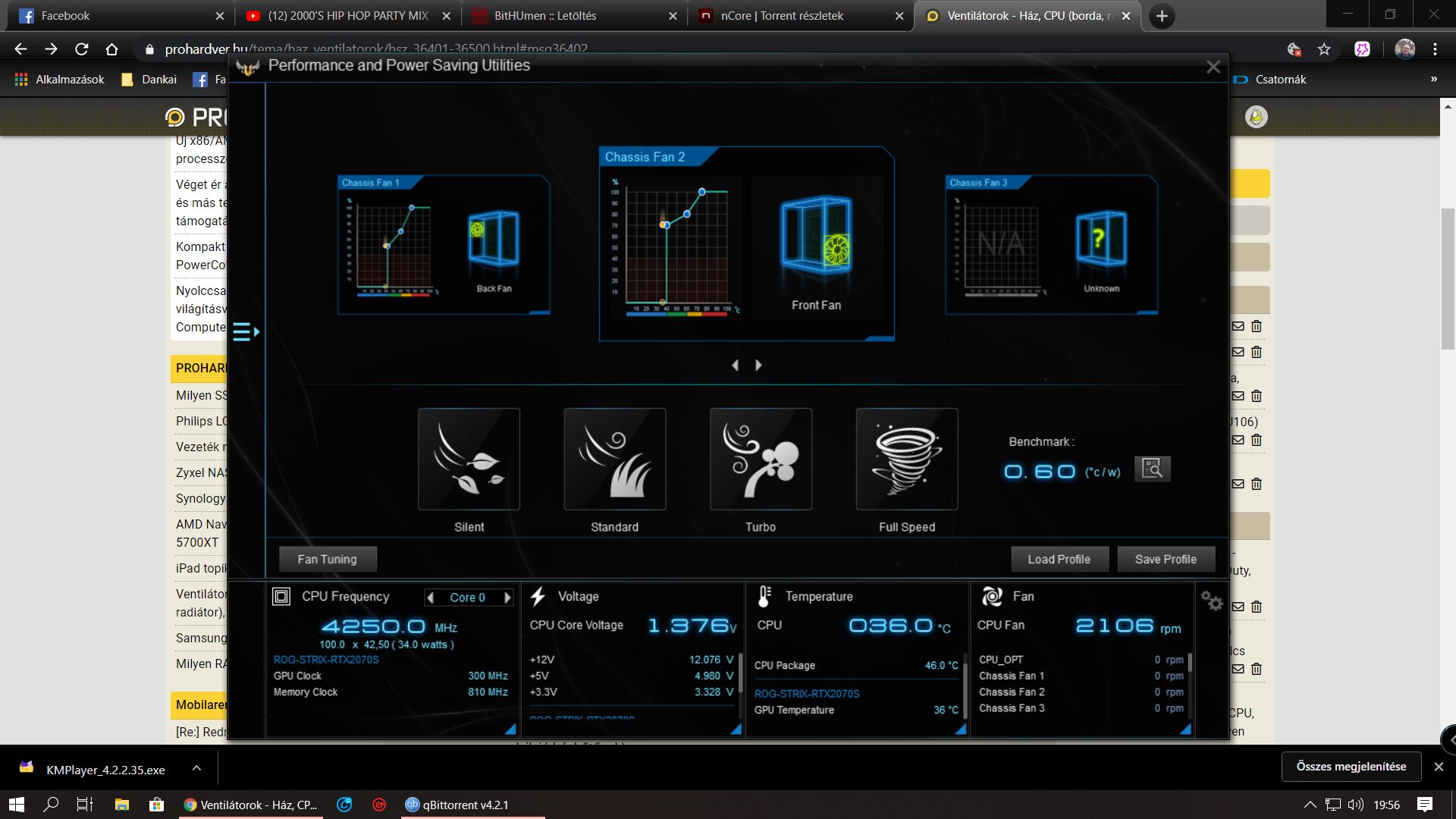Viewport: 1456px width, 819px height.
Task: Expand the Temperature panel corner
Action: [x=961, y=729]
